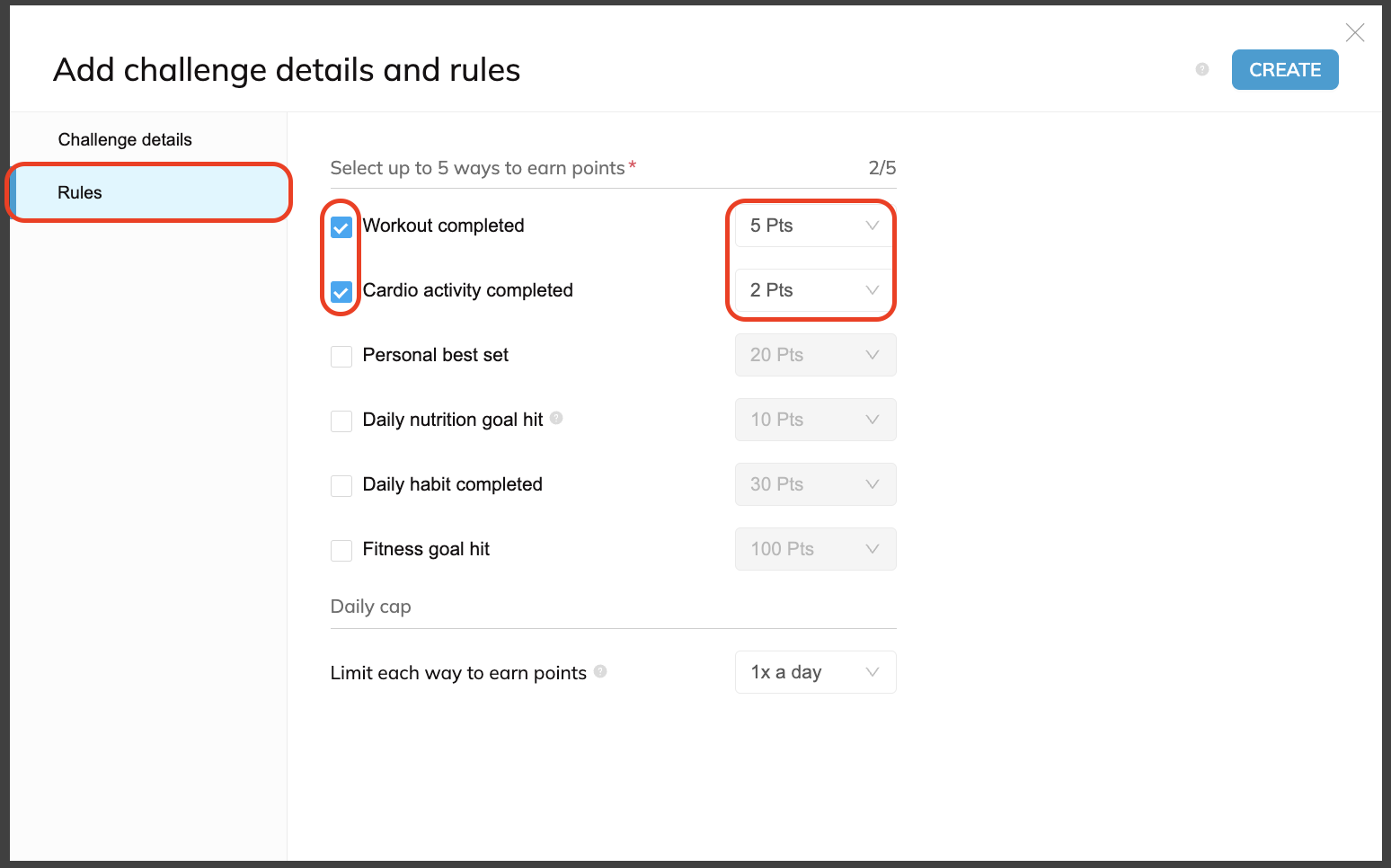Tick the Daily habit completed checkbox

point(341,486)
